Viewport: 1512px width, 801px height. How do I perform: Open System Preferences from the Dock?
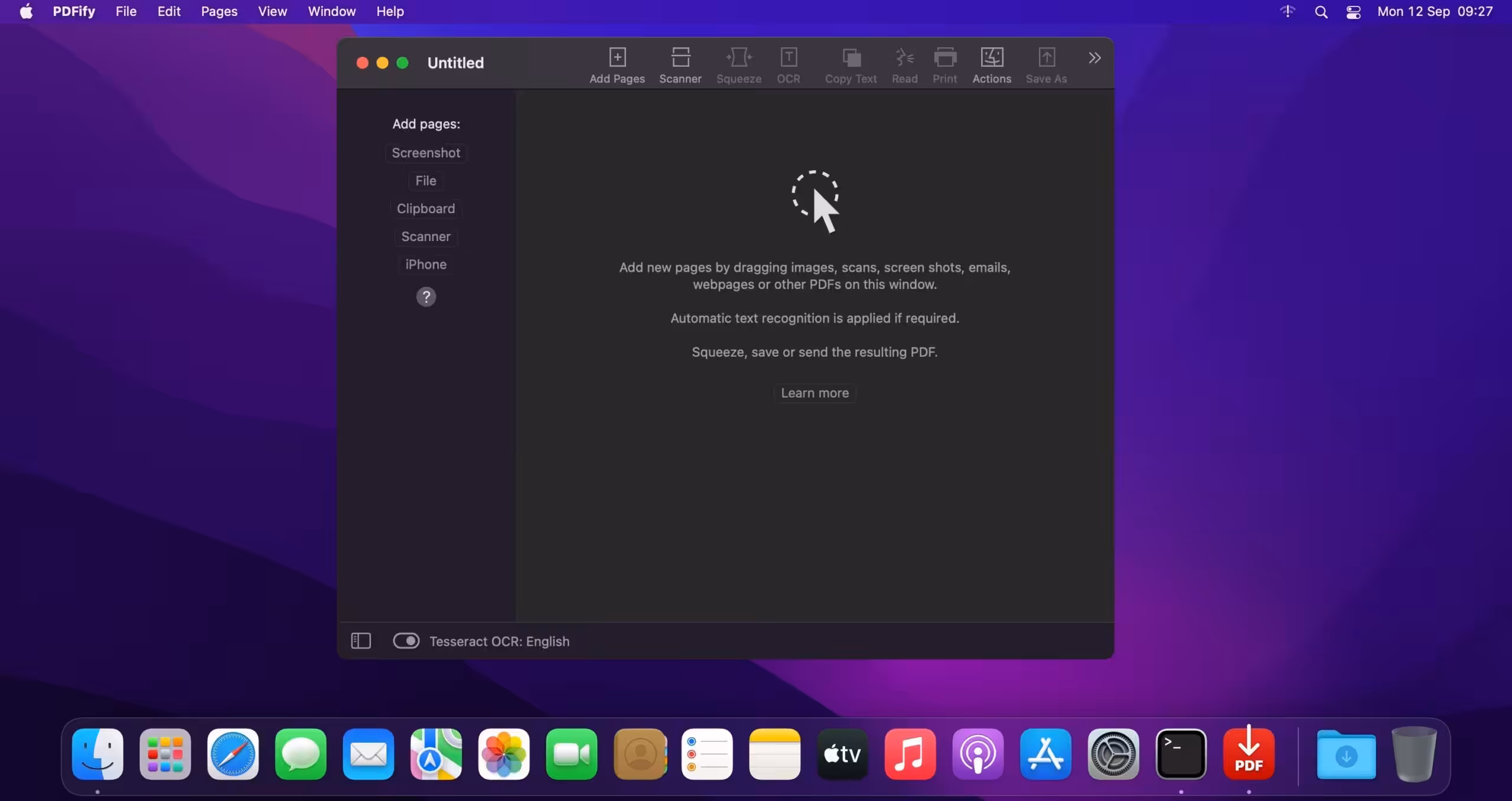[1113, 754]
